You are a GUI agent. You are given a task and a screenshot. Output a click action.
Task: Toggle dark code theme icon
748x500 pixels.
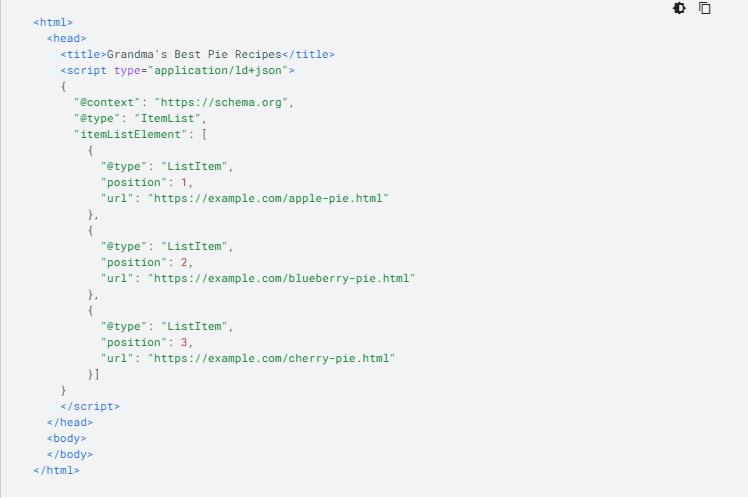click(679, 8)
